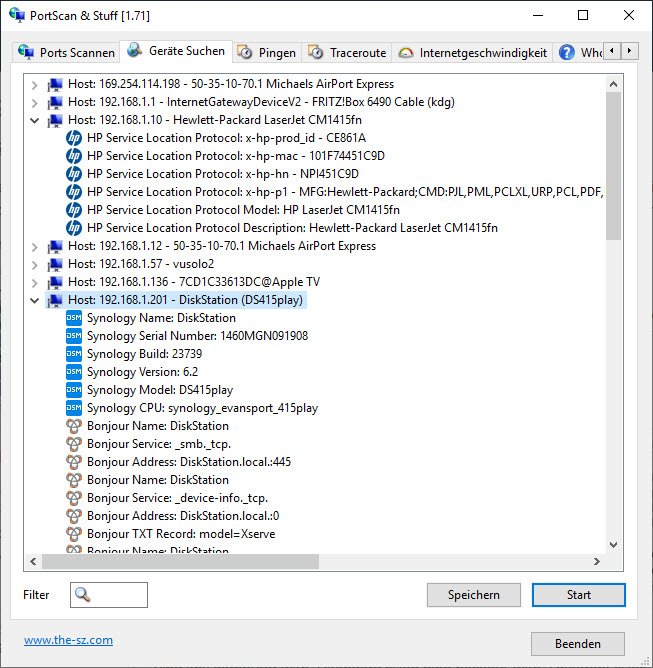
Task: Click the DSM icon next to Synology Version
Action: pyautogui.click(x=74, y=372)
